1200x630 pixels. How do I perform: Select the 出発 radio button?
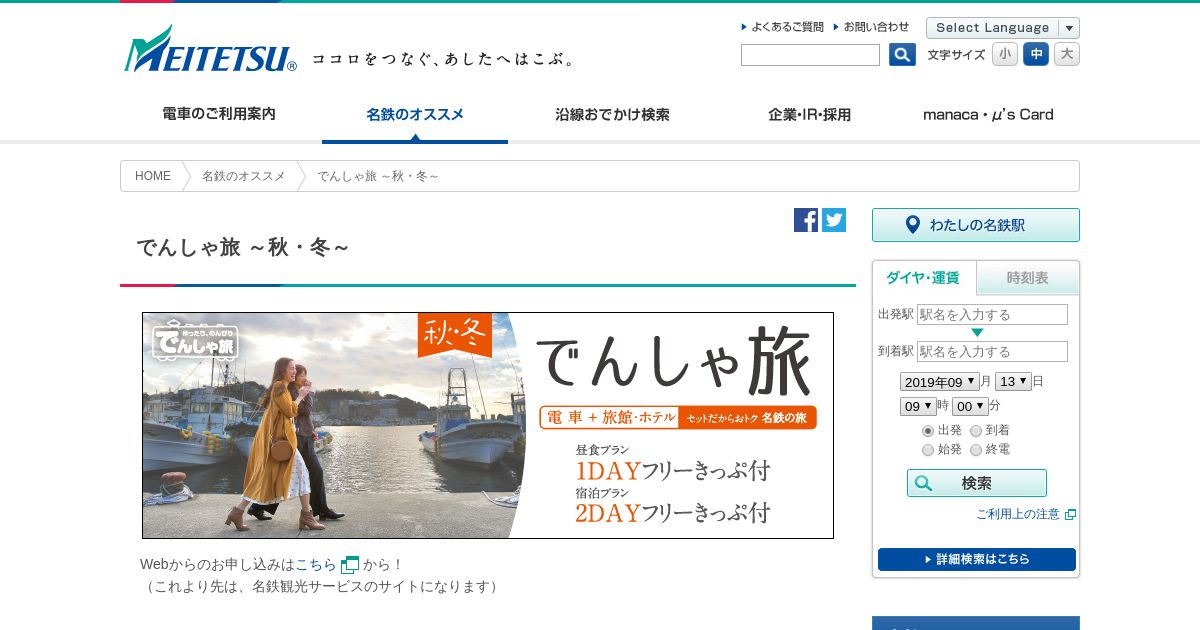pyautogui.click(x=928, y=431)
